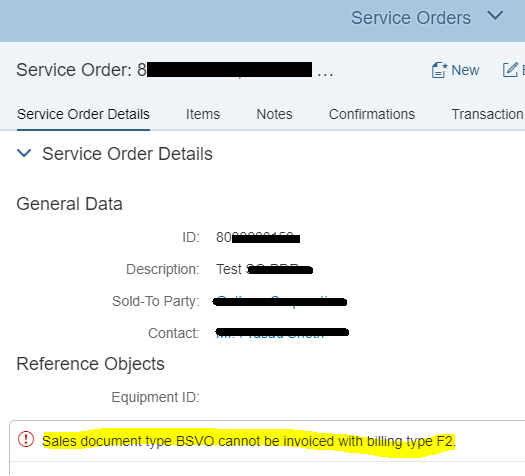Switch to the Items tab
This screenshot has width=525, height=476.
tap(203, 114)
